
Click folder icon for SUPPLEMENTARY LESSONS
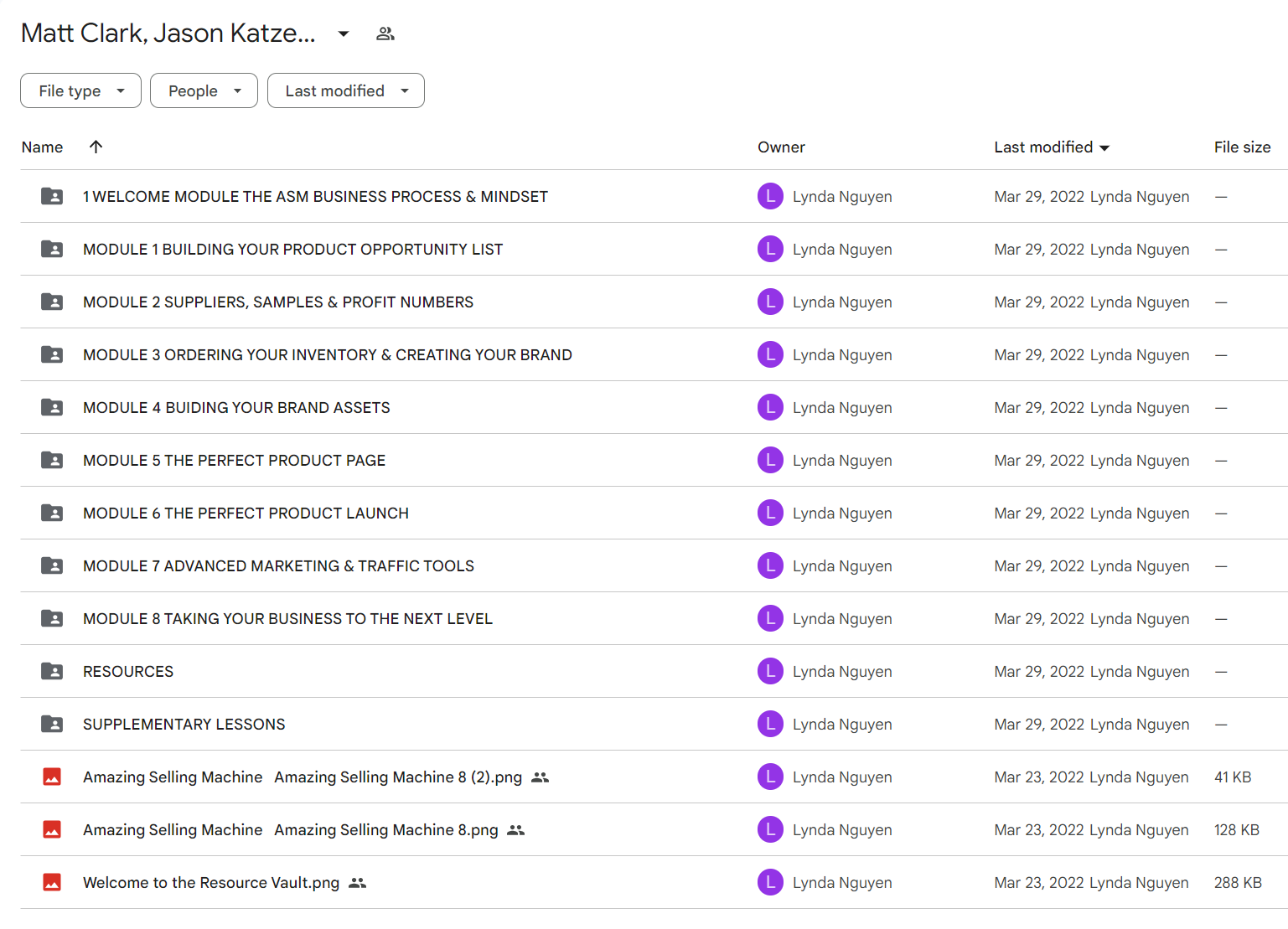pyautogui.click(x=52, y=724)
